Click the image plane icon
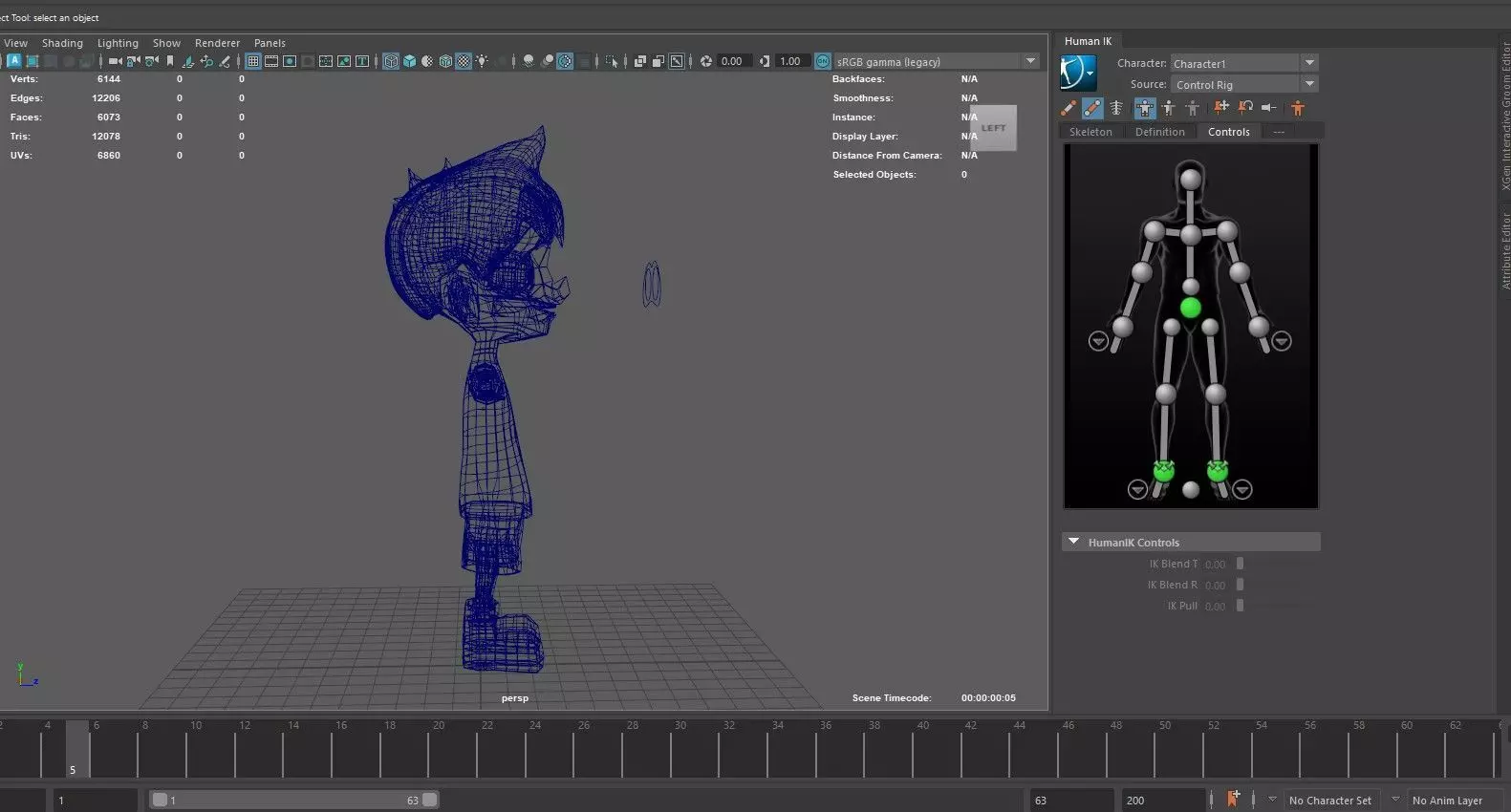Image resolution: width=1511 pixels, height=812 pixels. pyautogui.click(x=188, y=61)
